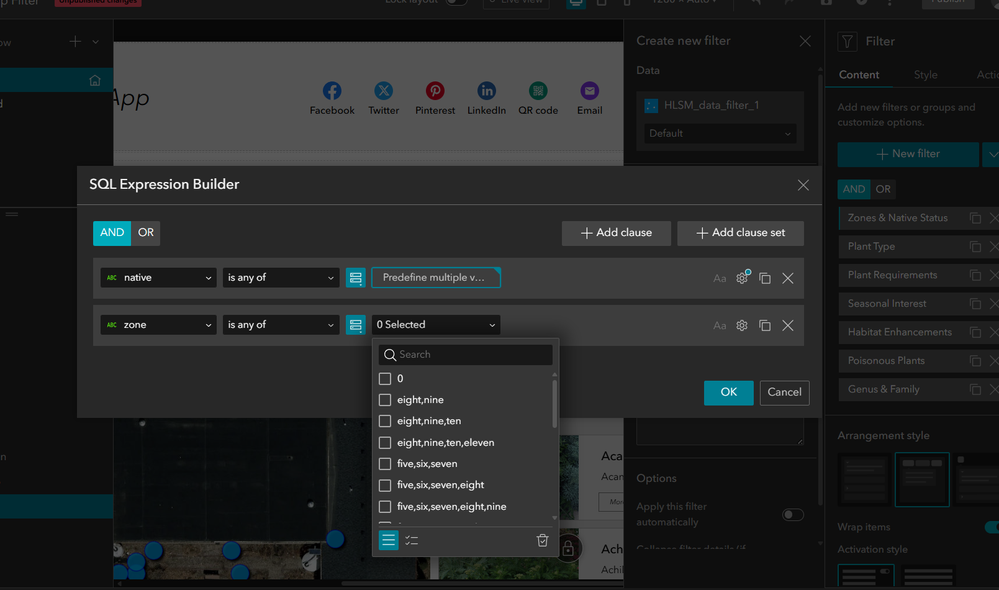Open settings gear for native clause

tap(742, 278)
